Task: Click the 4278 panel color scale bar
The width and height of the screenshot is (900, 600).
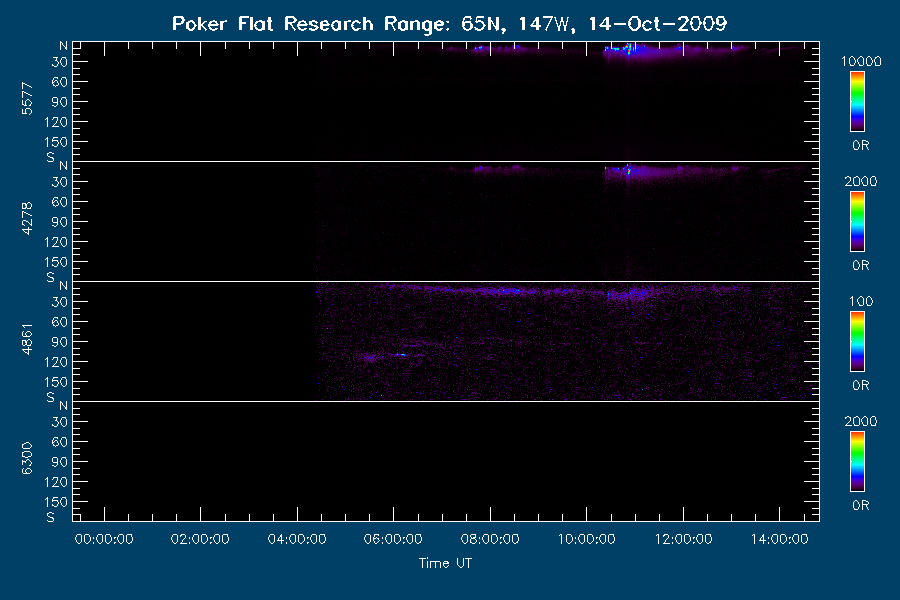Action: 857,222
